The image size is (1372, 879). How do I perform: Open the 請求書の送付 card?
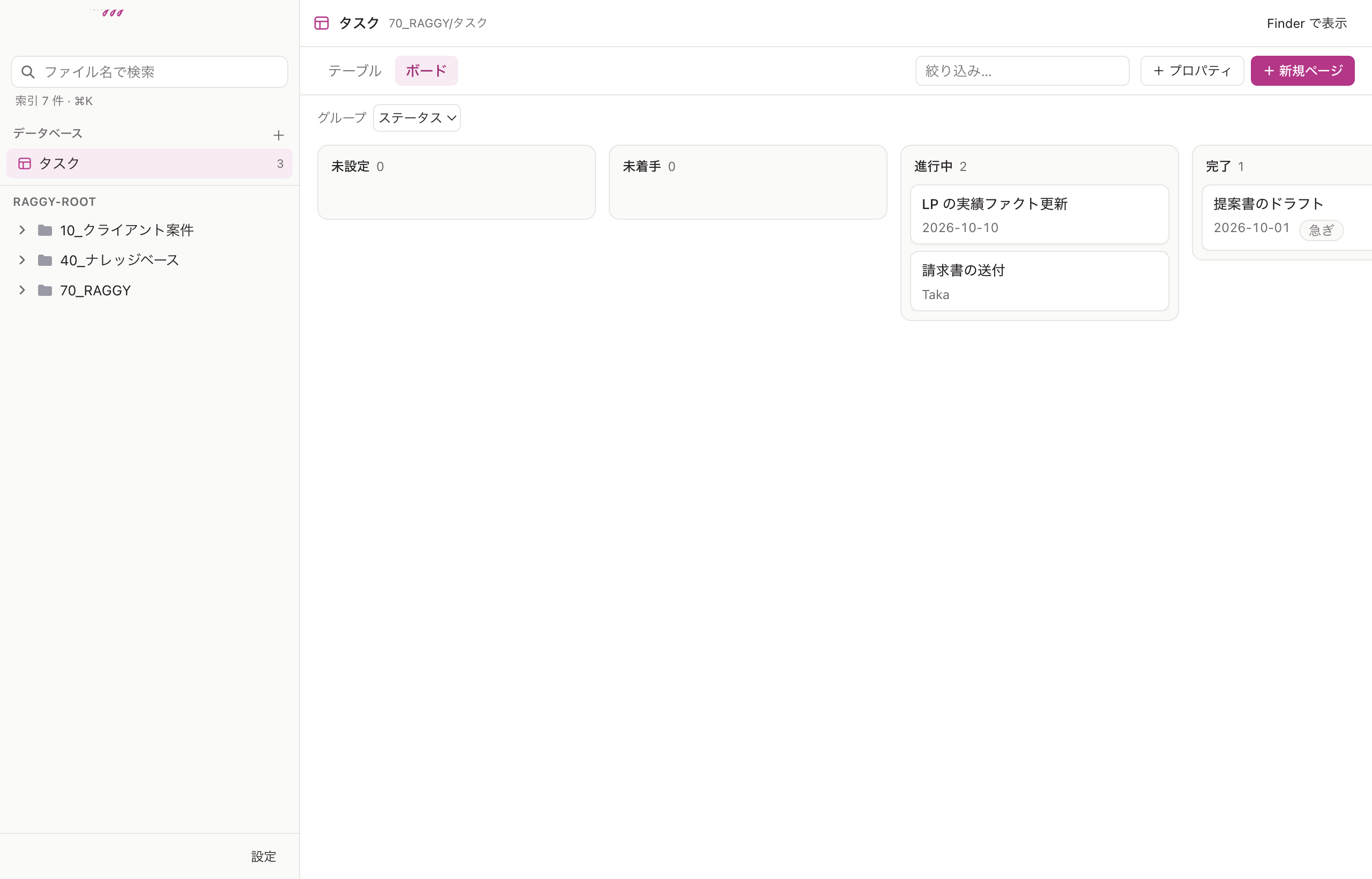click(x=1039, y=281)
